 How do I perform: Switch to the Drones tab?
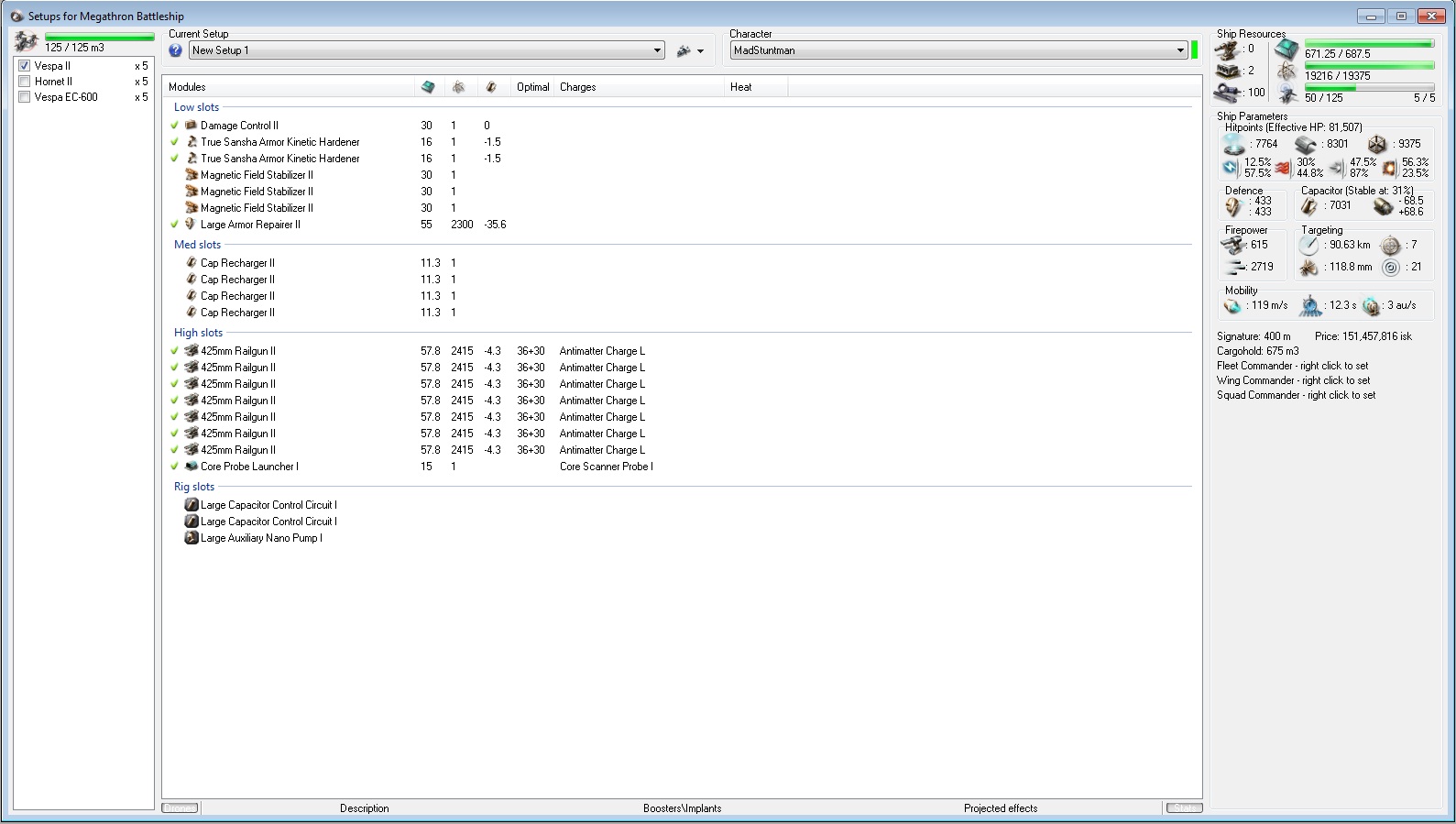pyautogui.click(x=180, y=808)
